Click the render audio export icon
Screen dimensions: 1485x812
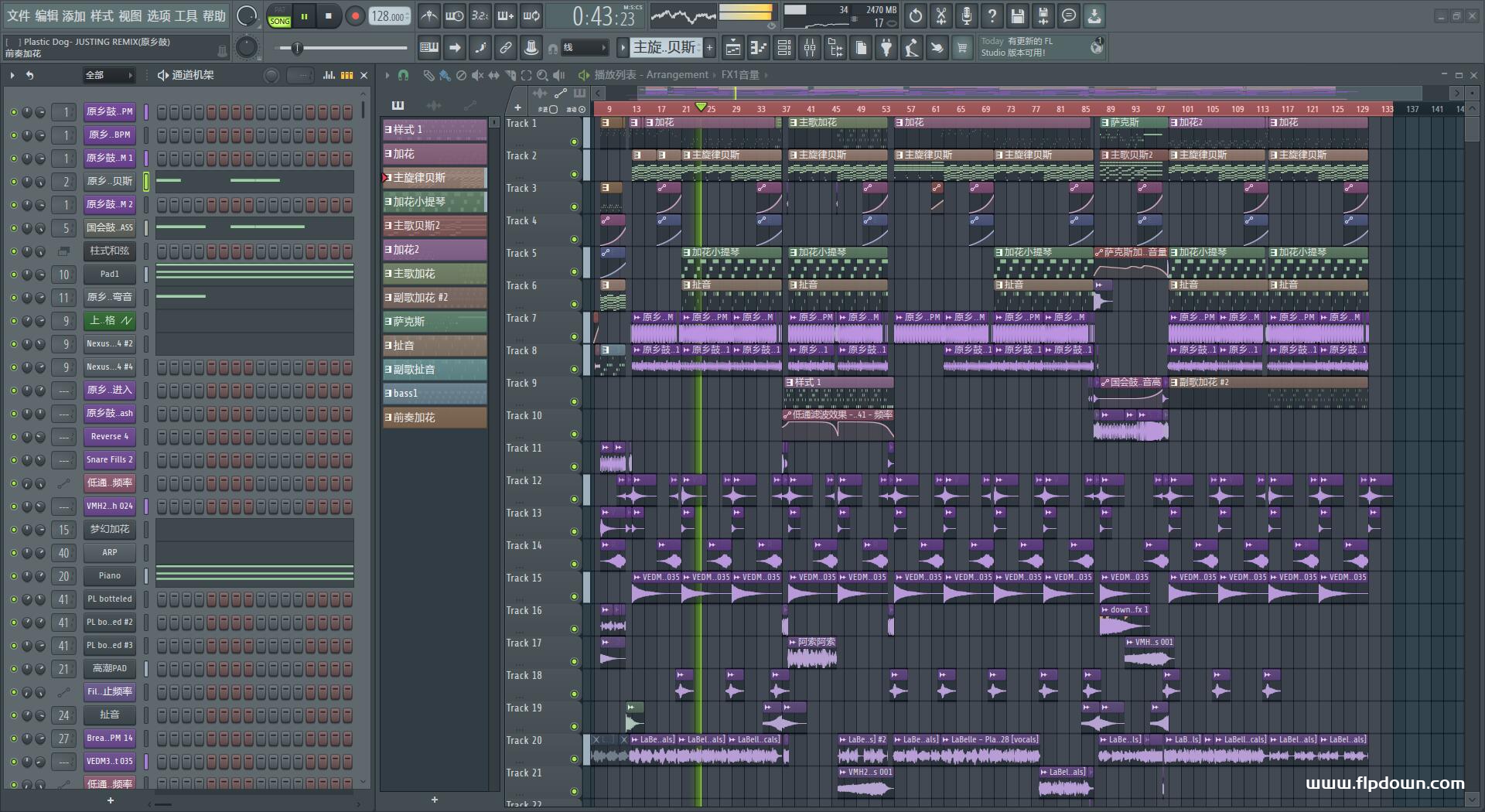[1043, 15]
